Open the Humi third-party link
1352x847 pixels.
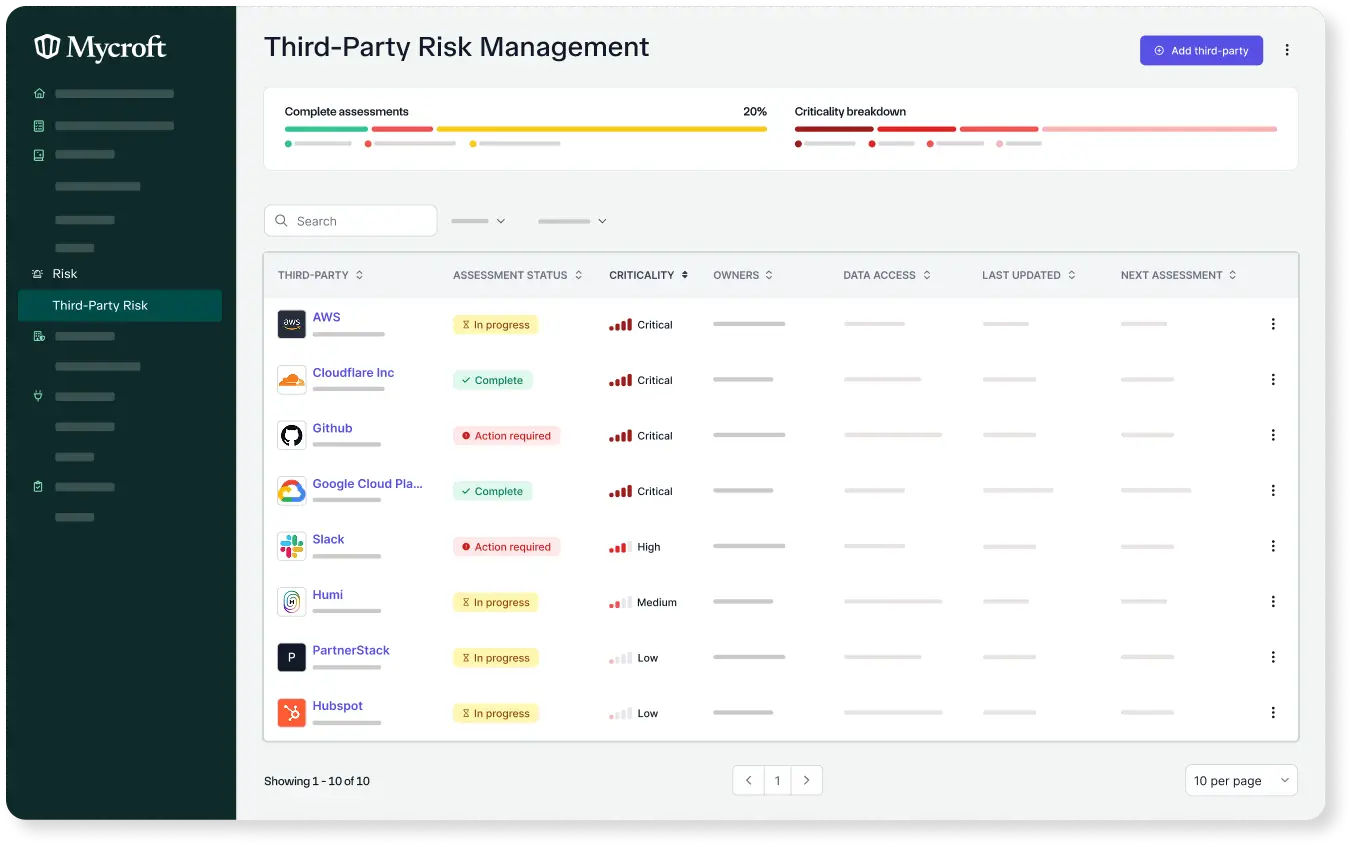point(328,595)
